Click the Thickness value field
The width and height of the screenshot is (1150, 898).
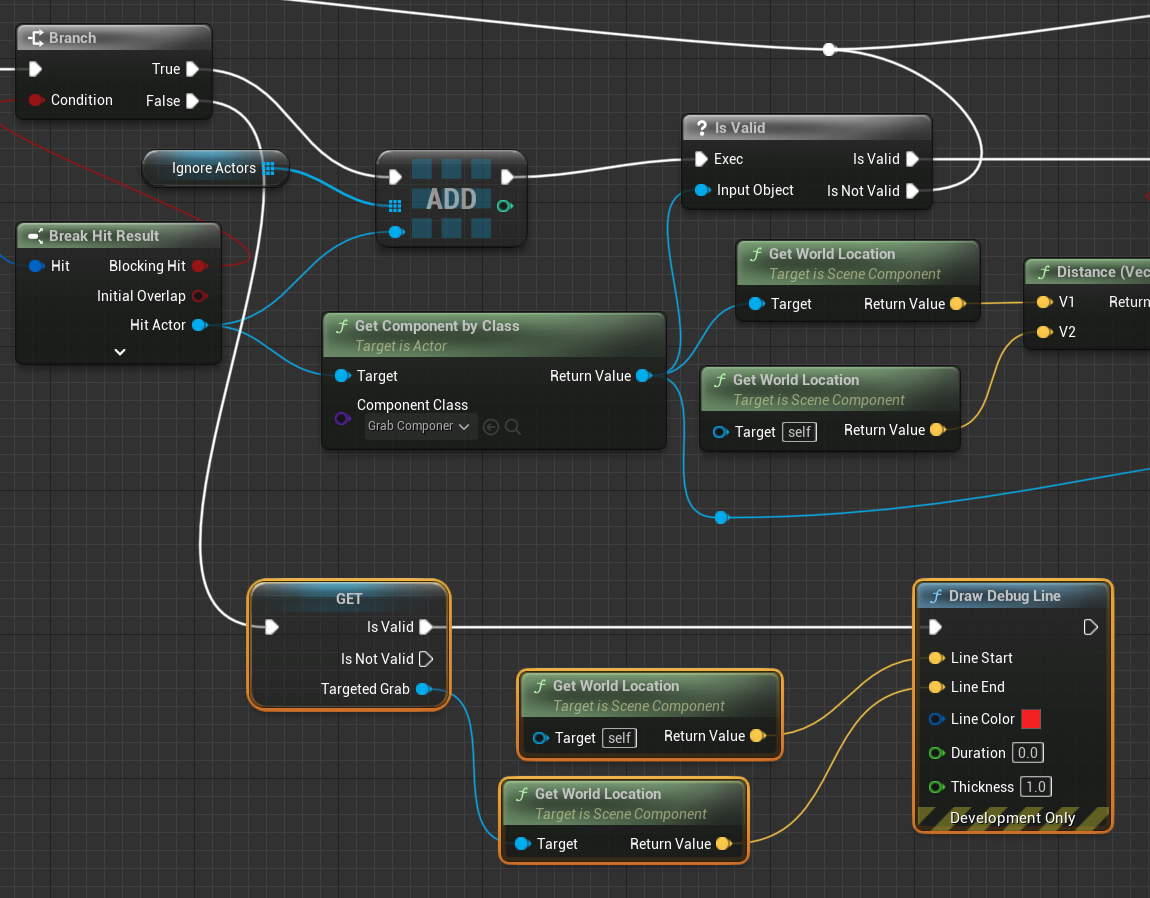tap(1035, 787)
